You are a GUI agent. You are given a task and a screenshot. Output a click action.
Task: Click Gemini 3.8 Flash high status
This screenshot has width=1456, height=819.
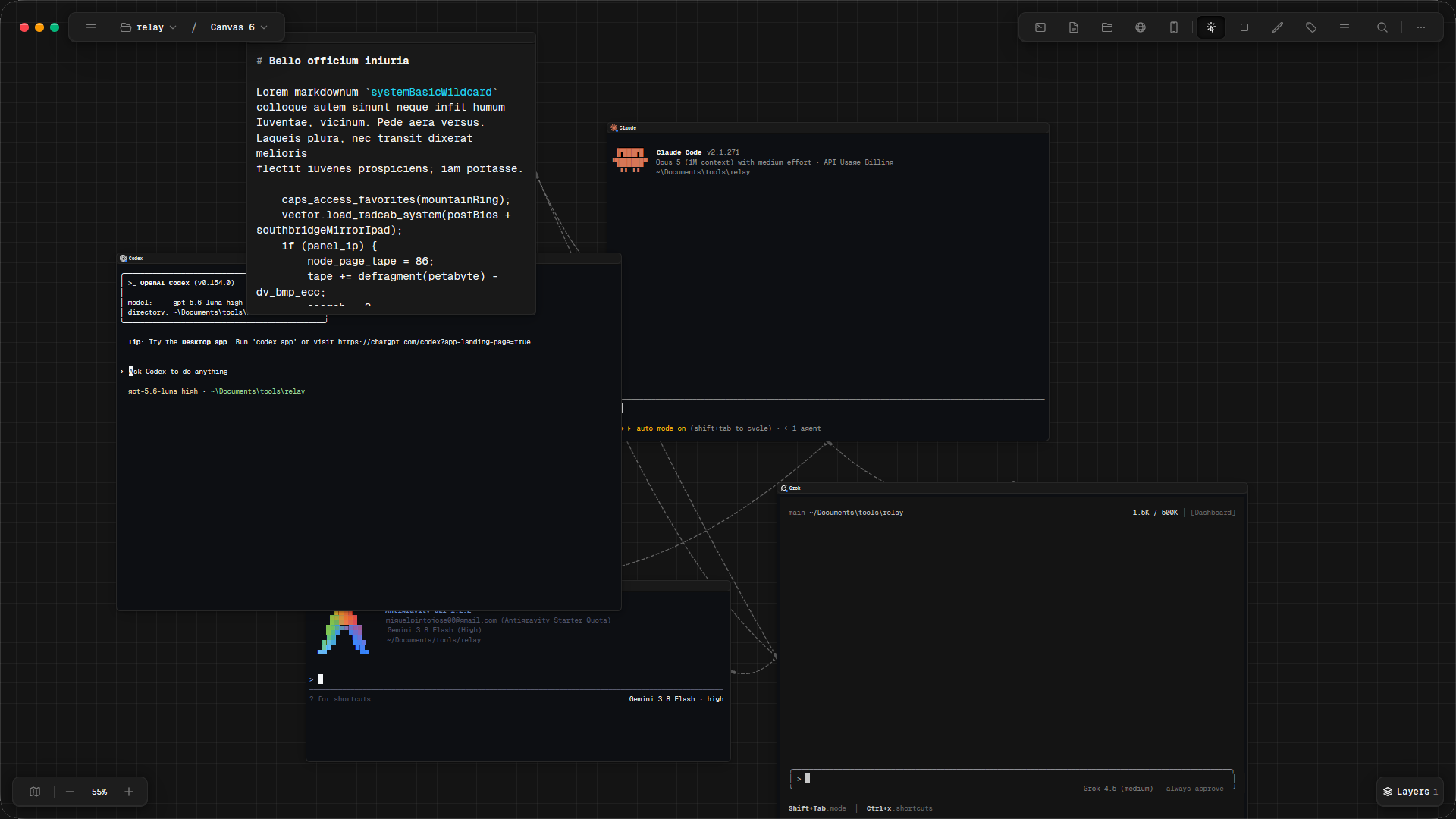676,699
